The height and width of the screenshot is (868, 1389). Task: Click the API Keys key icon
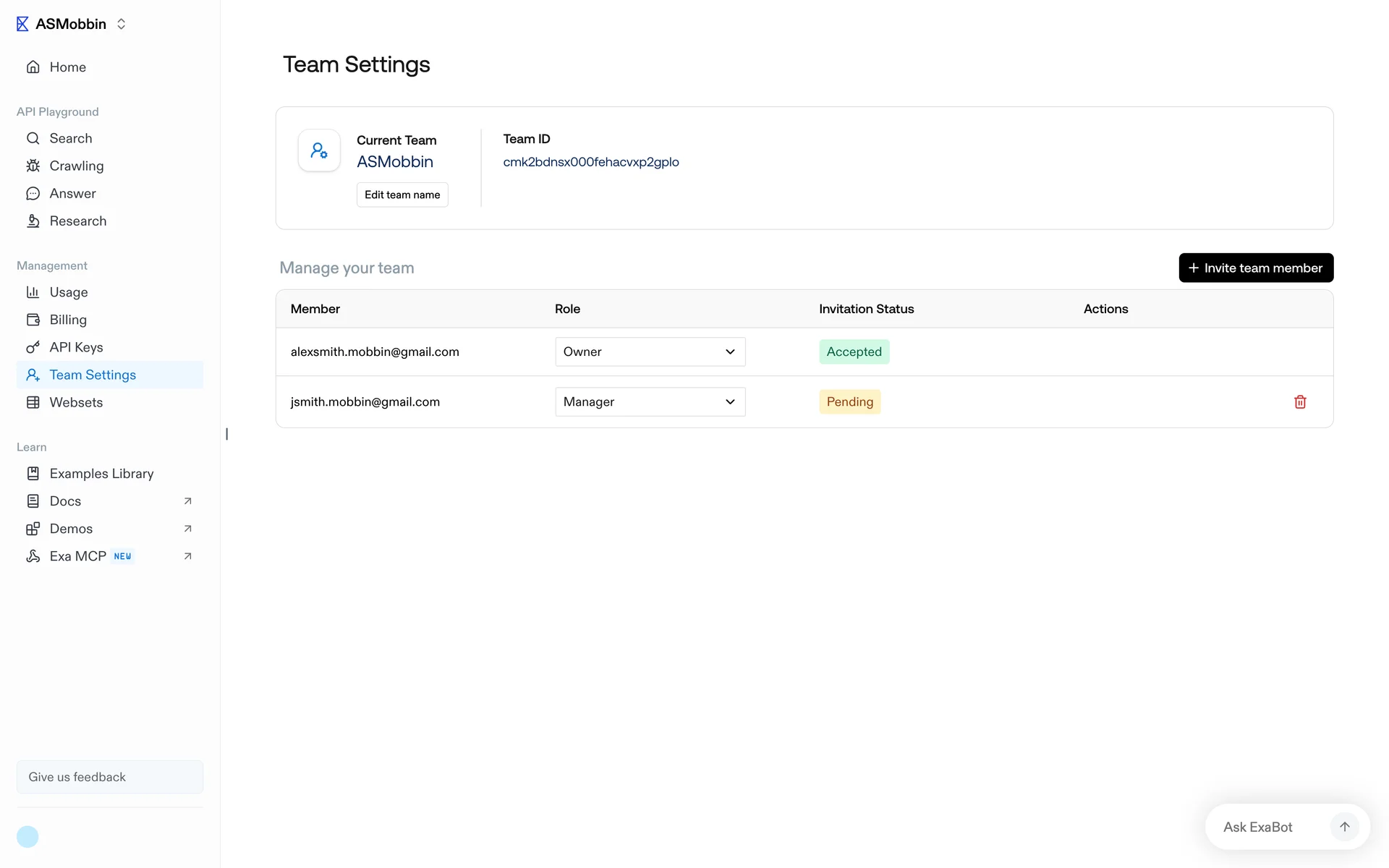coord(33,347)
